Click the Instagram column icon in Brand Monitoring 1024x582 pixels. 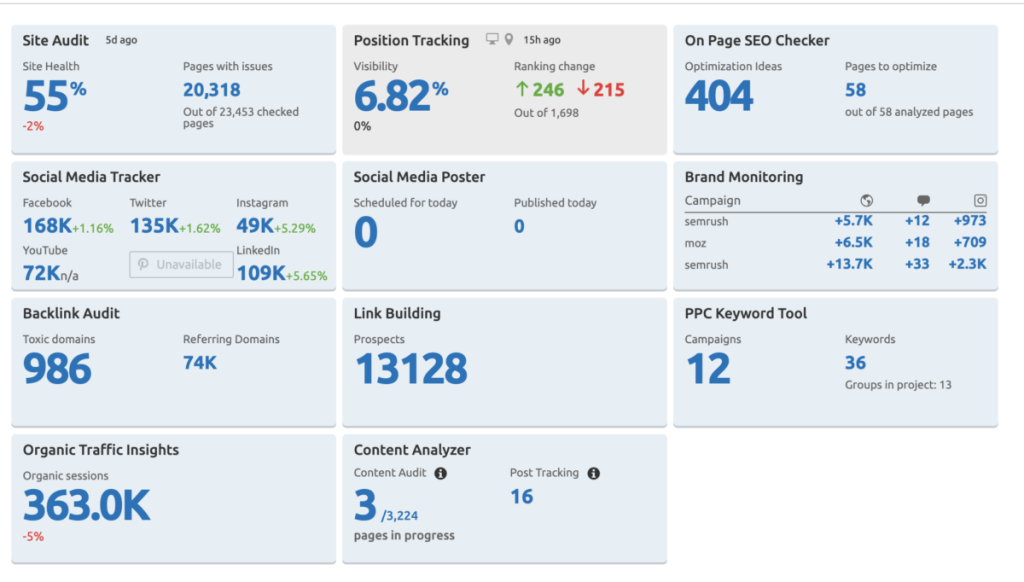point(979,201)
